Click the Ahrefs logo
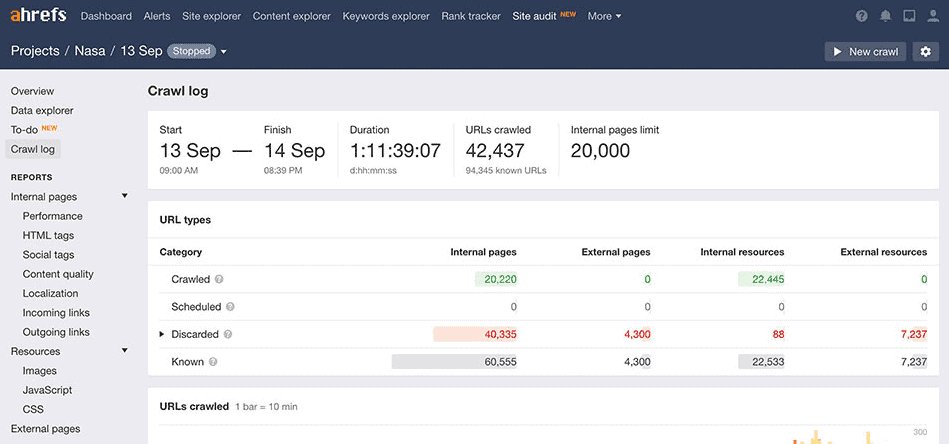This screenshot has width=949, height=444. pyautogui.click(x=39, y=16)
